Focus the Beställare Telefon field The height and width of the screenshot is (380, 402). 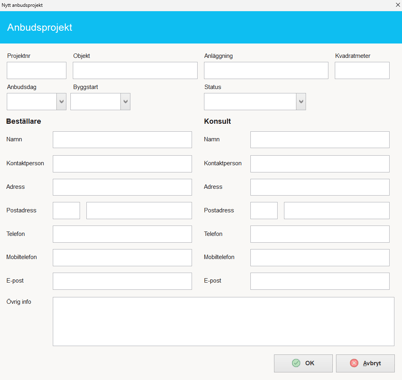click(122, 234)
